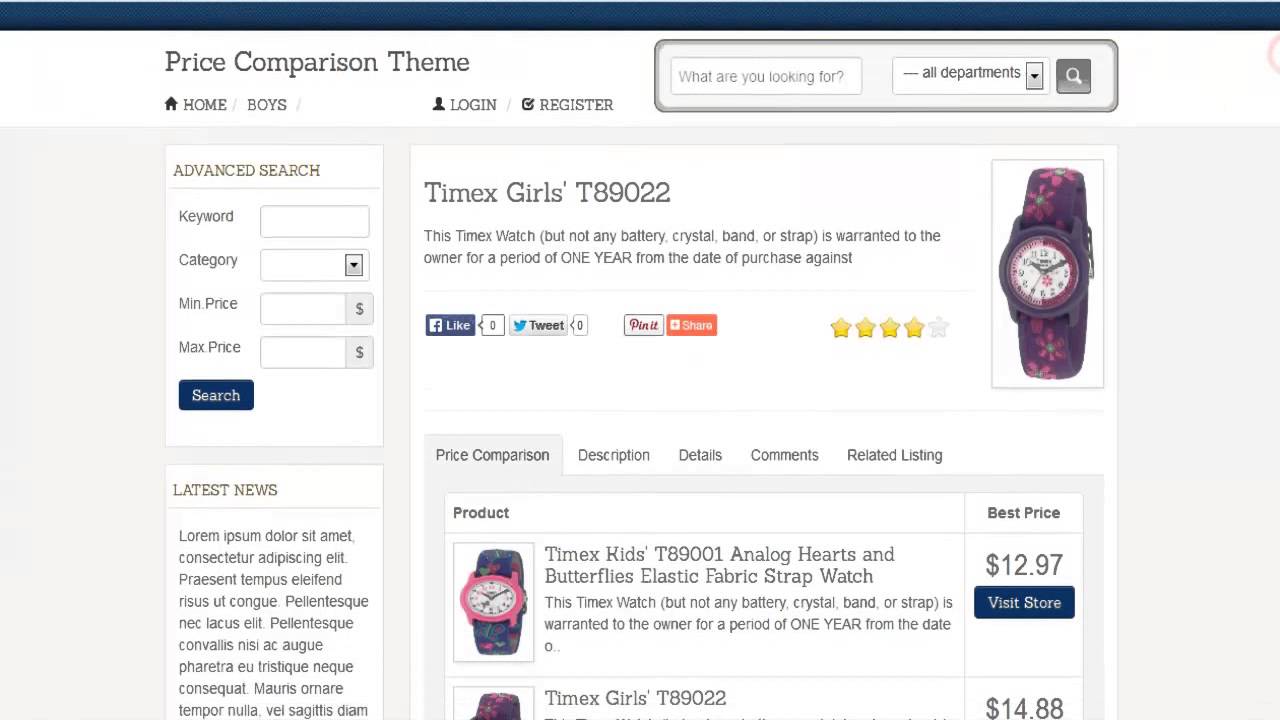The image size is (1280, 720).
Task: Click the LATEST NEWS heading
Action: 225,490
